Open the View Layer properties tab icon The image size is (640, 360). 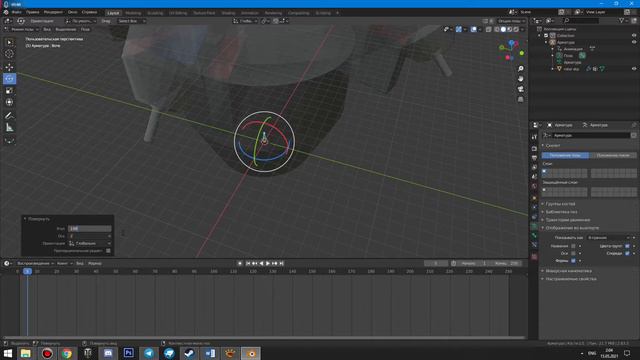point(534,167)
